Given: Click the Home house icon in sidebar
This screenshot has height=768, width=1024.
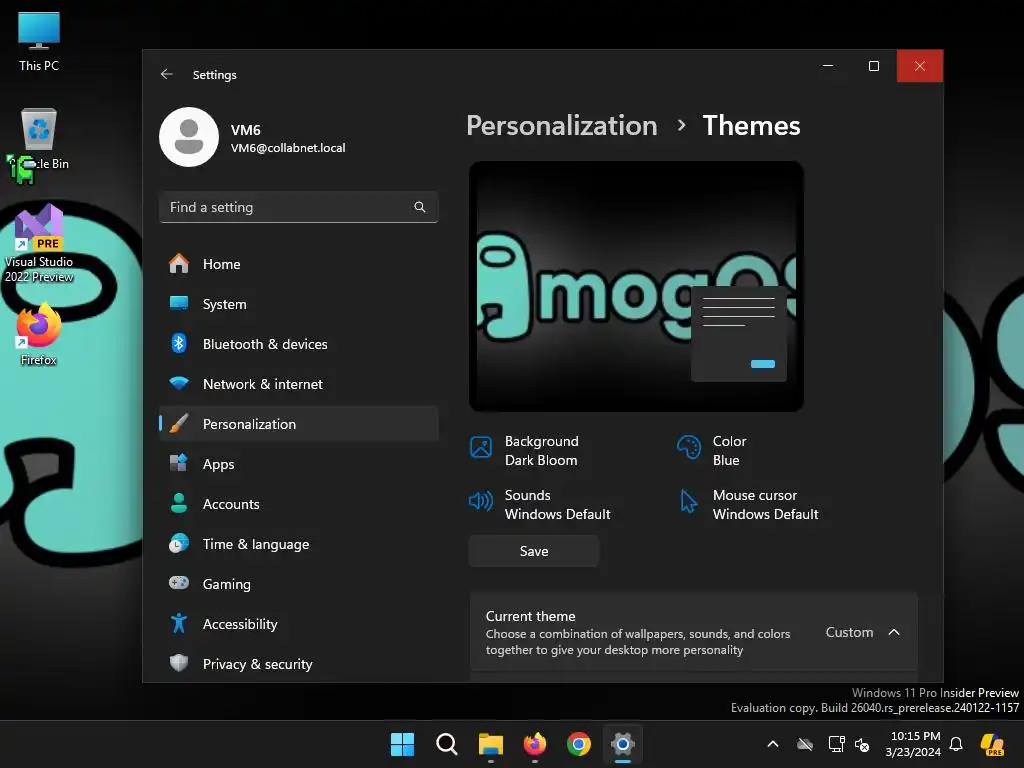Looking at the screenshot, I should click(x=178, y=264).
